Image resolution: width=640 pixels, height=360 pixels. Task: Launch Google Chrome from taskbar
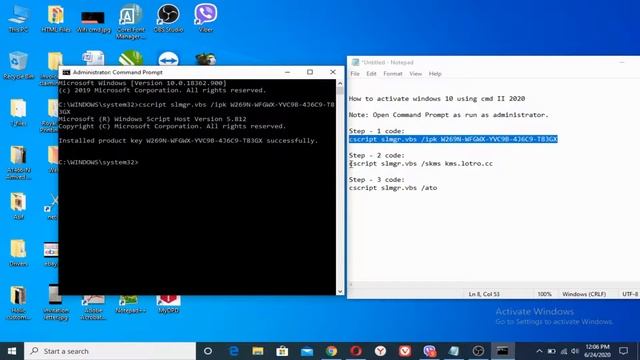(x=331, y=351)
